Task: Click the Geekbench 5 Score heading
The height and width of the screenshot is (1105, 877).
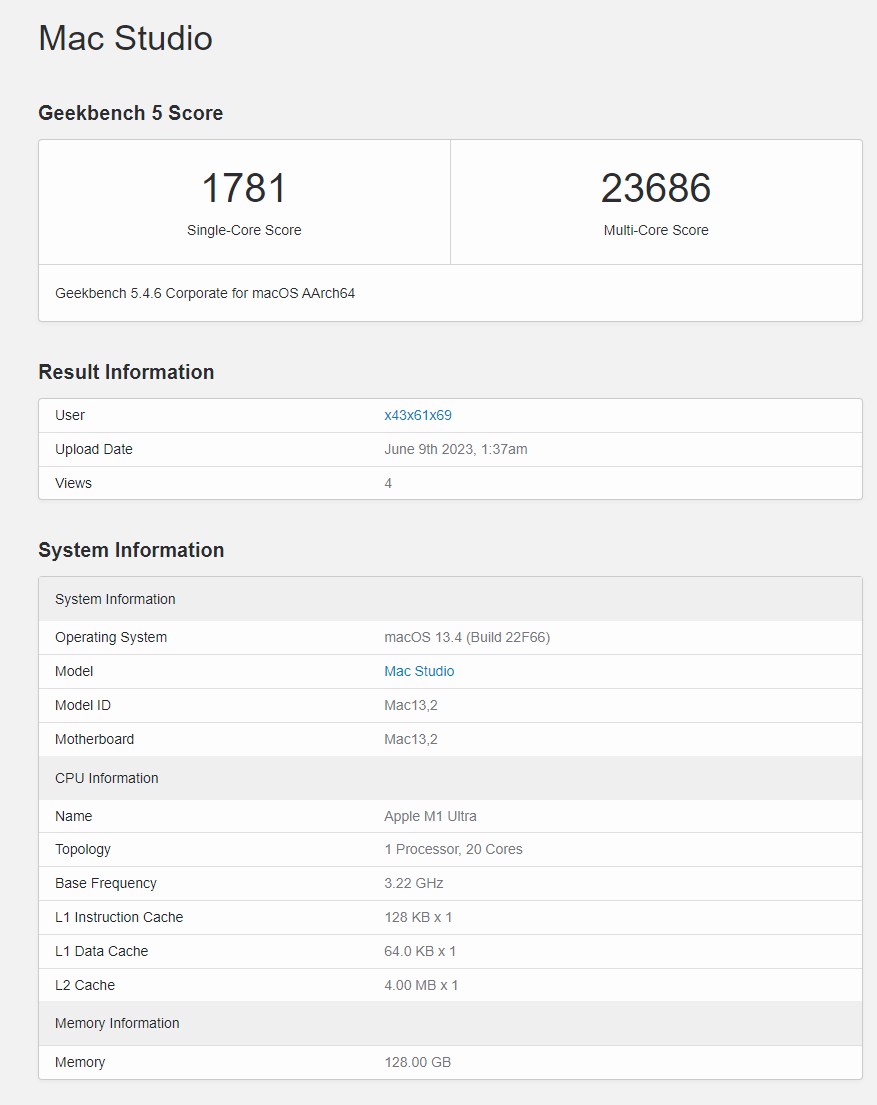Action: pos(130,113)
